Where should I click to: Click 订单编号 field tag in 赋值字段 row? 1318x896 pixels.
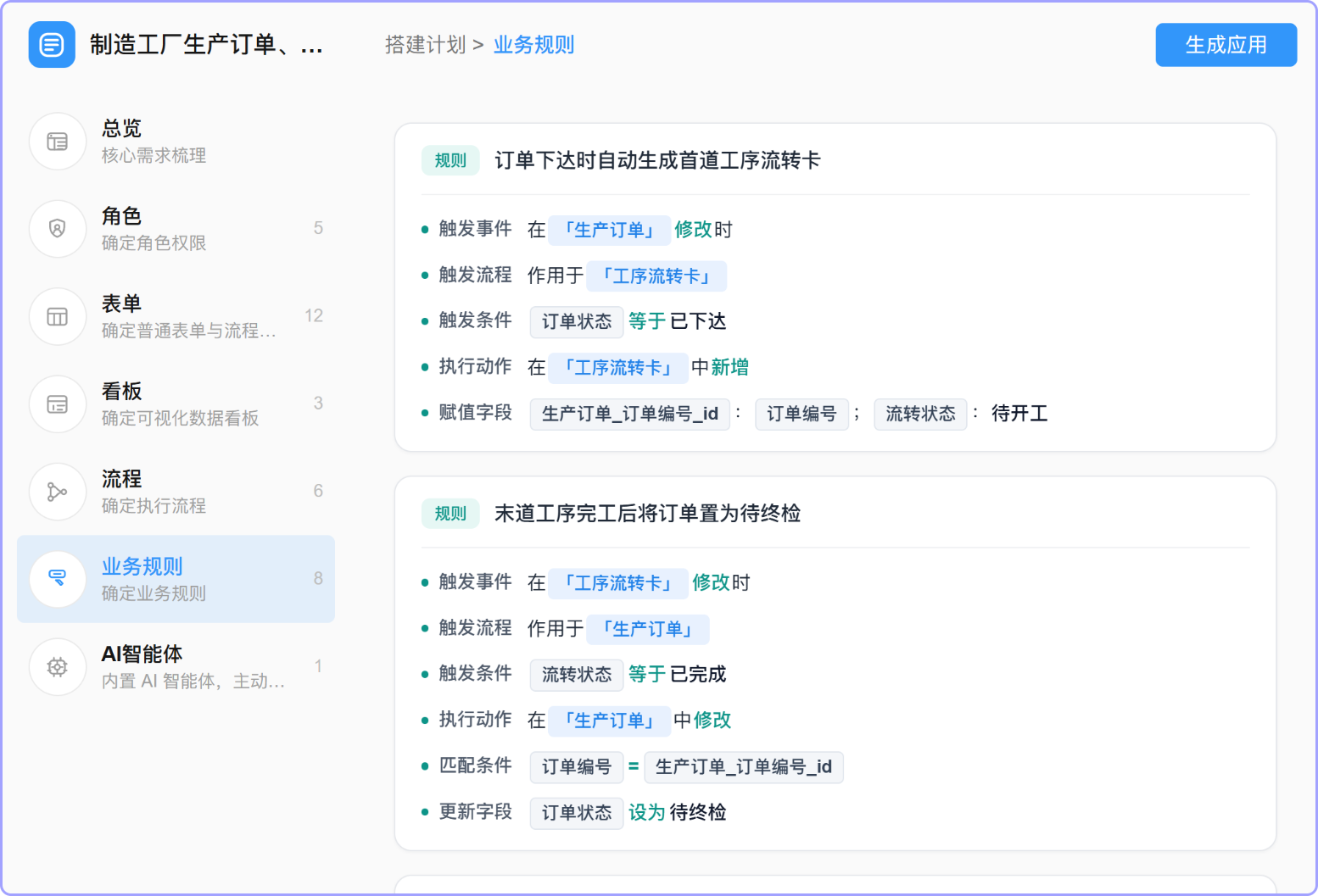pos(801,415)
